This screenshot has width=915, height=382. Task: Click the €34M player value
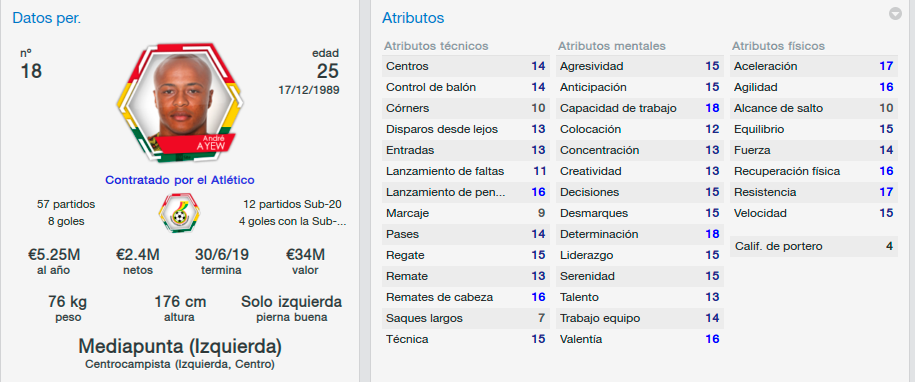[x=305, y=255]
